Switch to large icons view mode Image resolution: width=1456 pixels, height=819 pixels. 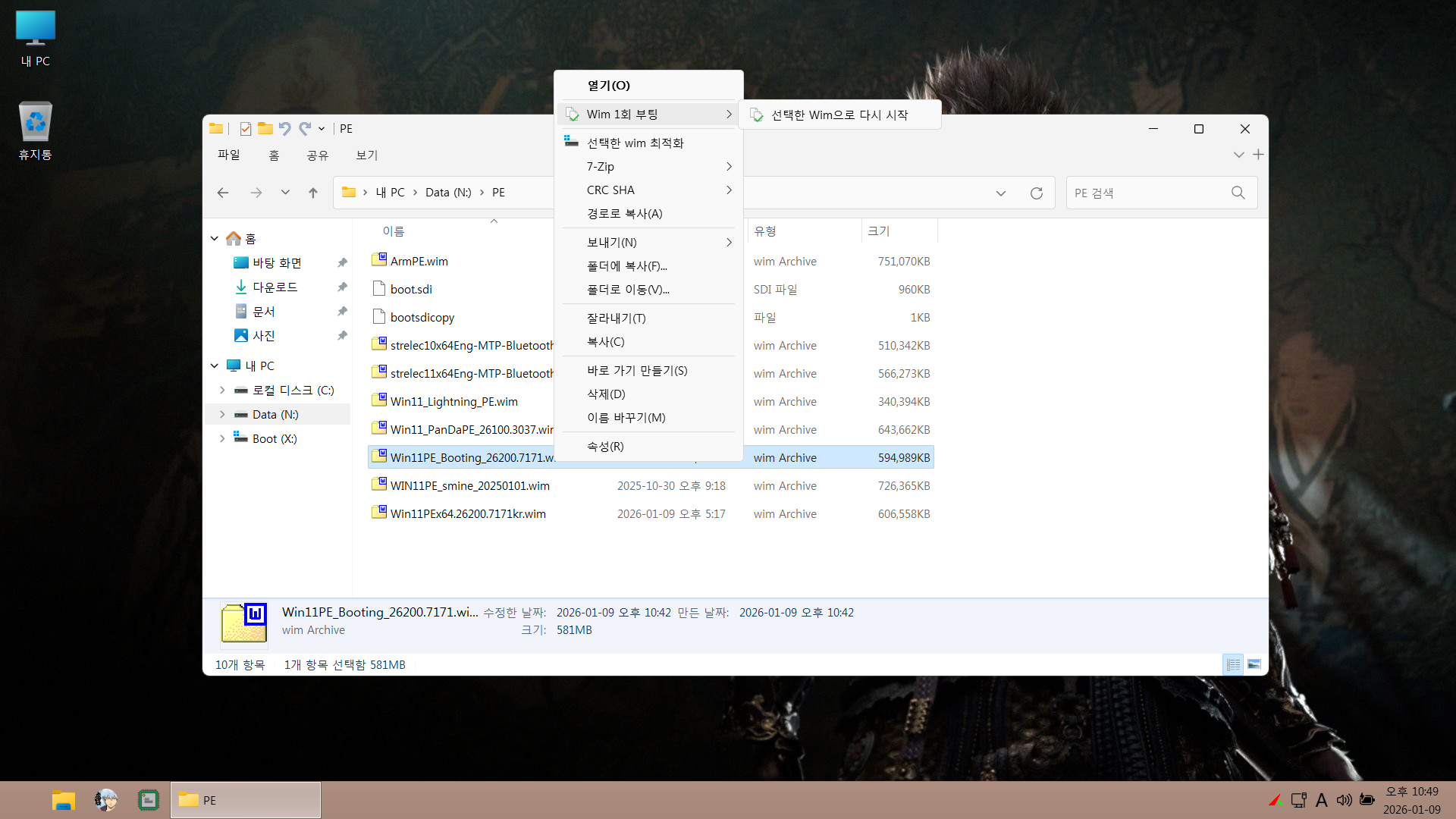tap(1254, 664)
